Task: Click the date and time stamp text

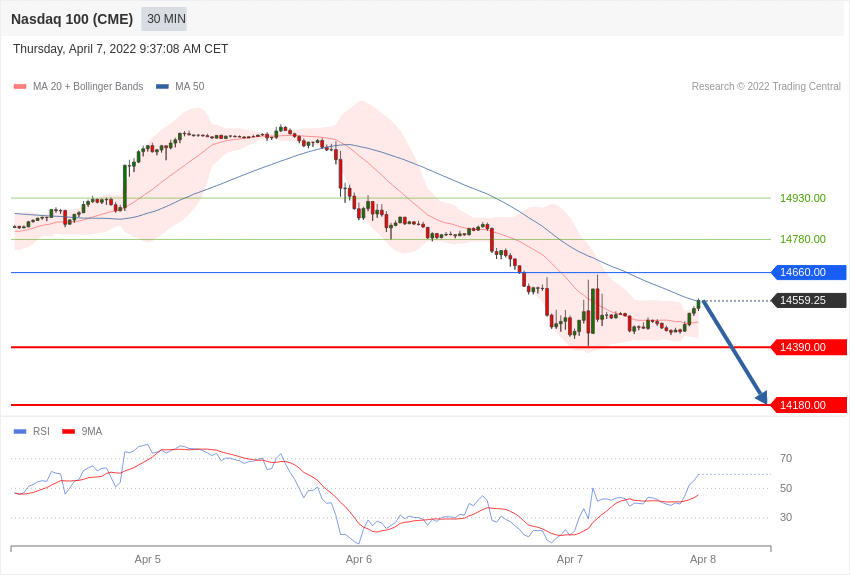Action: (x=120, y=49)
